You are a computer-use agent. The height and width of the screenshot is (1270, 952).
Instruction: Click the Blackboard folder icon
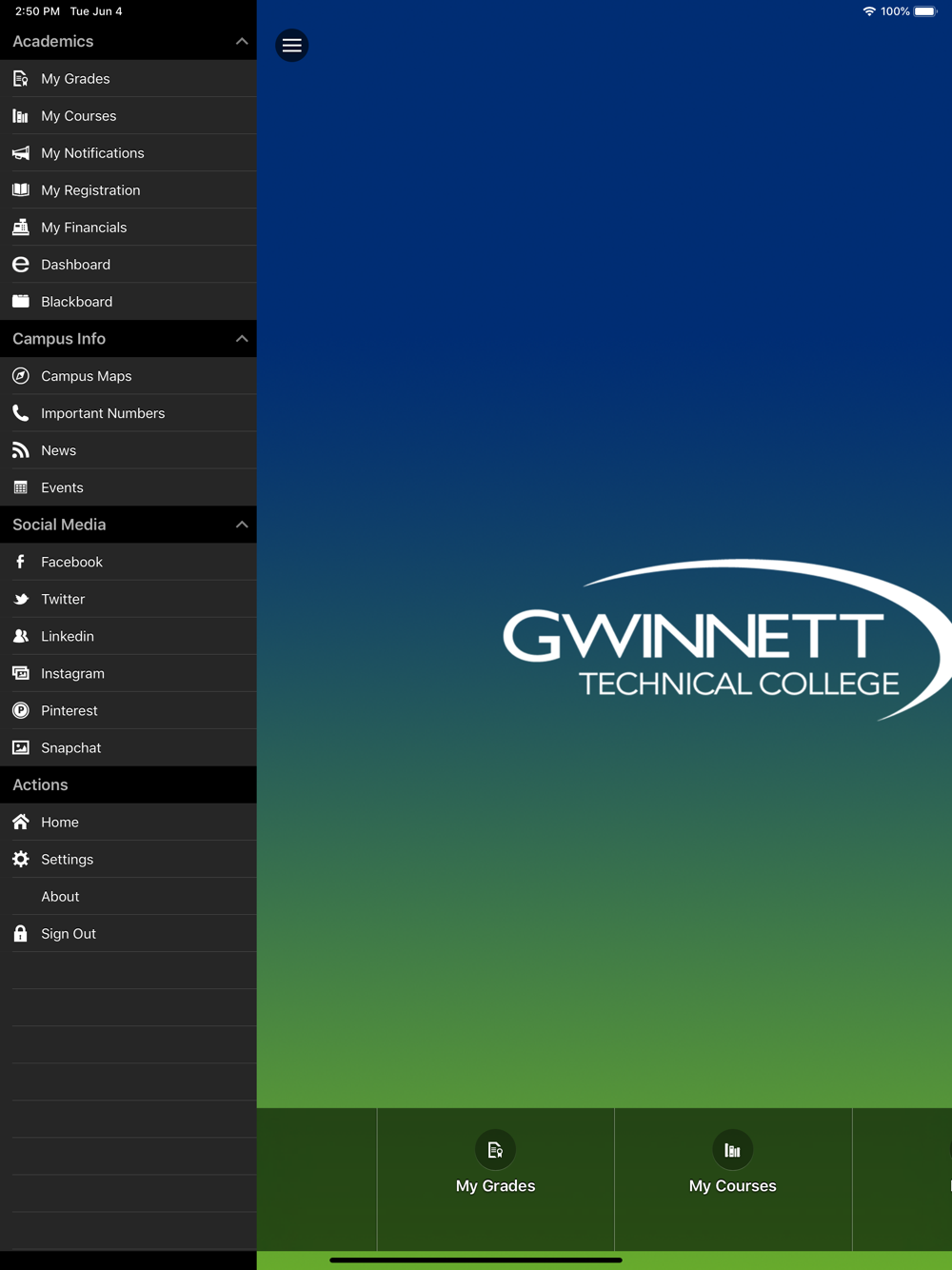(x=20, y=302)
